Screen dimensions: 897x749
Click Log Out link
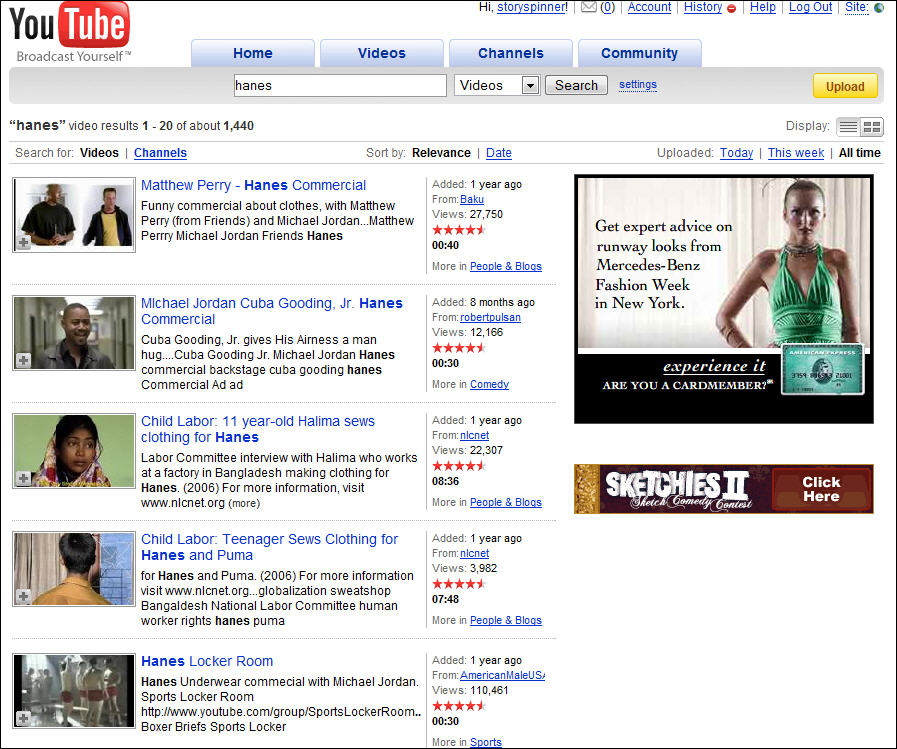click(811, 7)
